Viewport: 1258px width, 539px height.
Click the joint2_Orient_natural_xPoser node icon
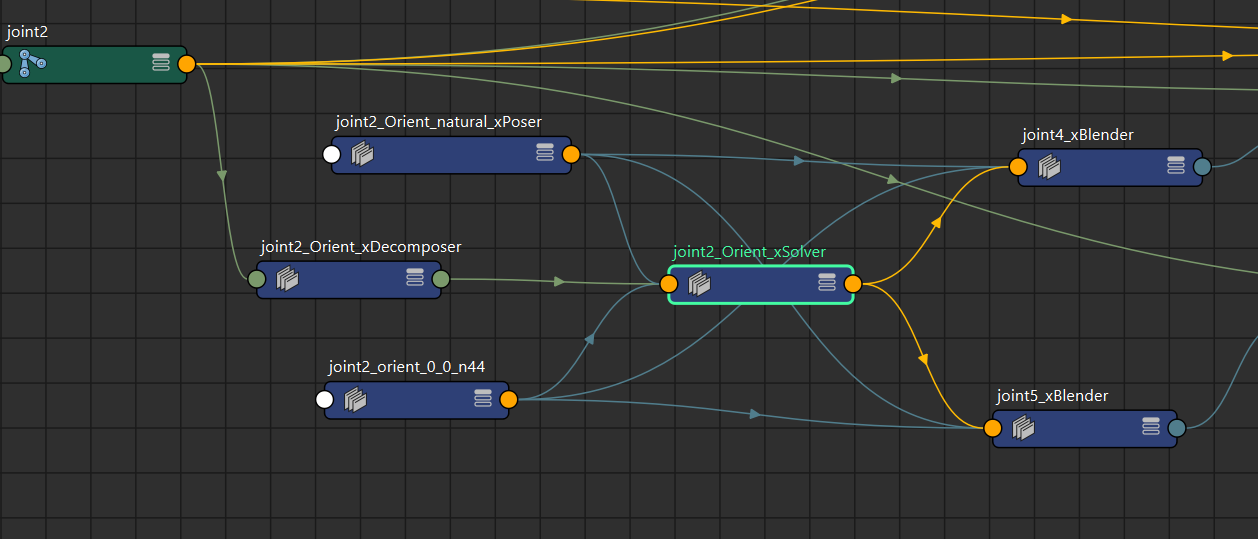pos(362,154)
